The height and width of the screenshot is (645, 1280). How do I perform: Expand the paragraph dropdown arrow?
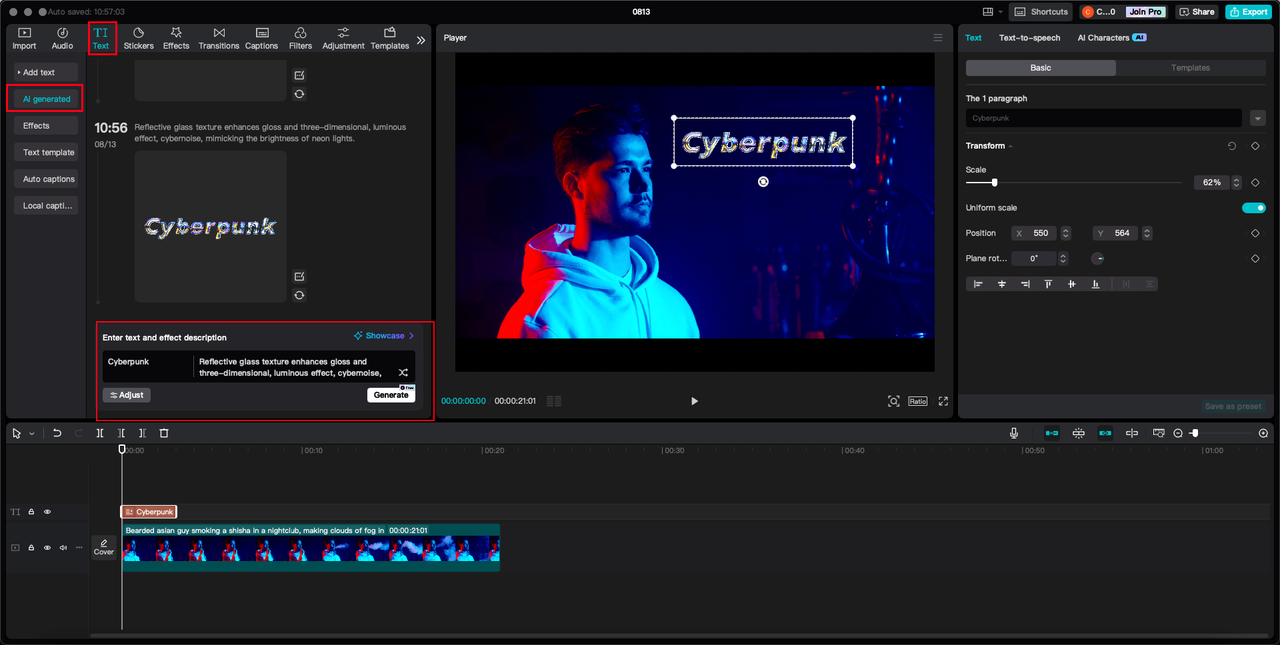tap(1257, 118)
